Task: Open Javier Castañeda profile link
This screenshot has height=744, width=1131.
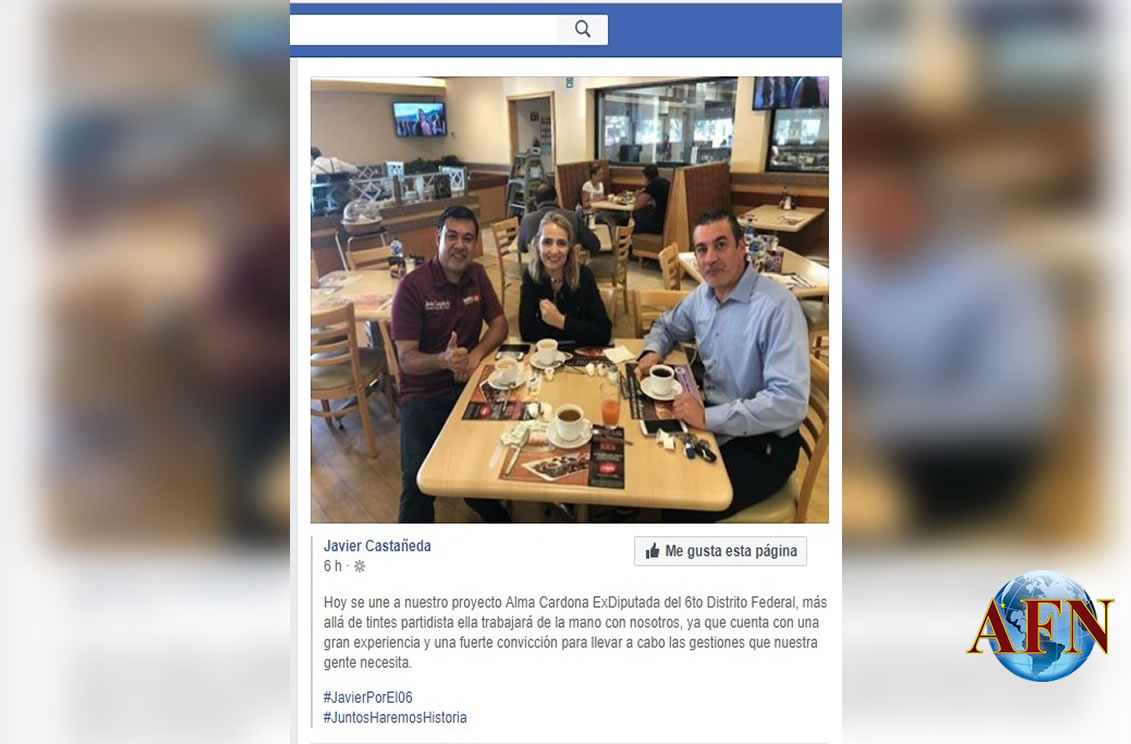Action: coord(377,546)
